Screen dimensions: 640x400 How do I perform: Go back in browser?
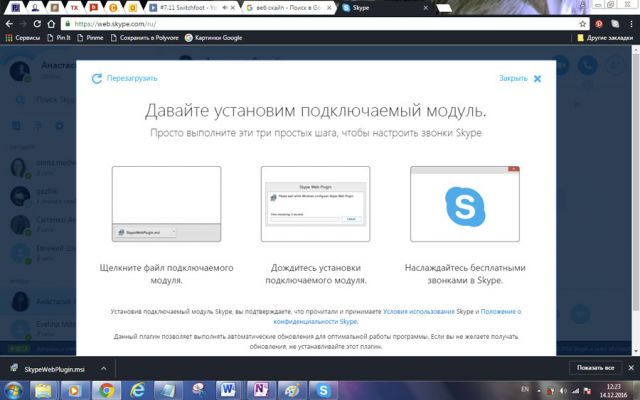click(9, 24)
